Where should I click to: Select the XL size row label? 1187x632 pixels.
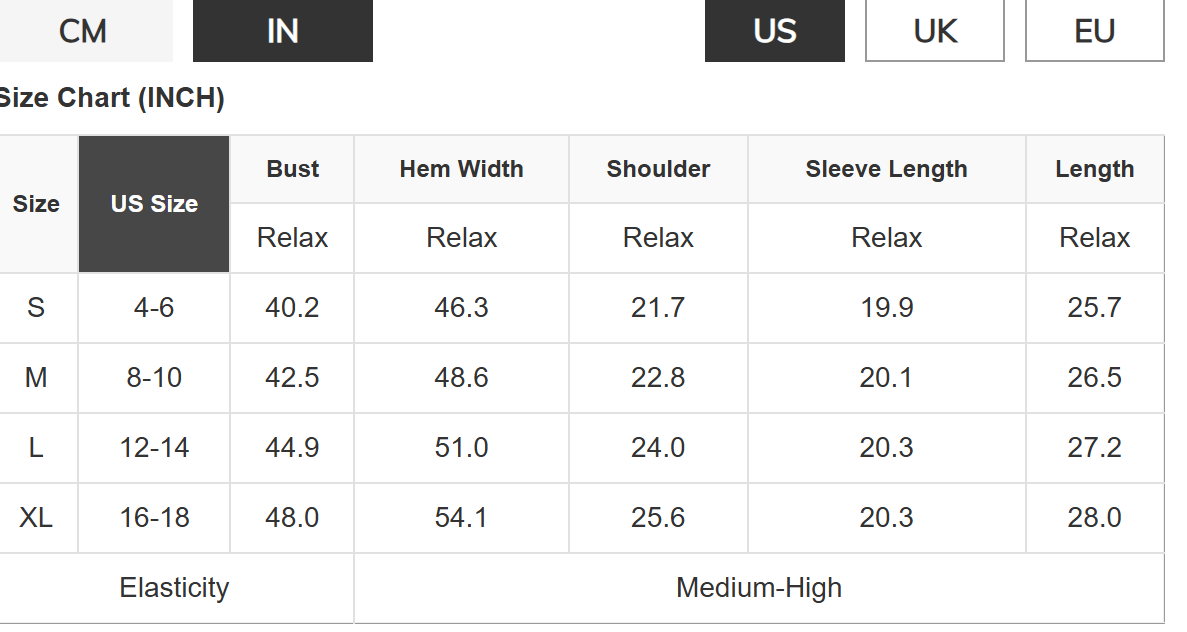(36, 517)
